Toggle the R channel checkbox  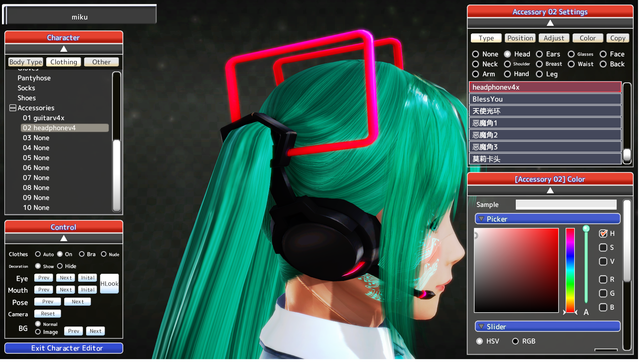(603, 279)
